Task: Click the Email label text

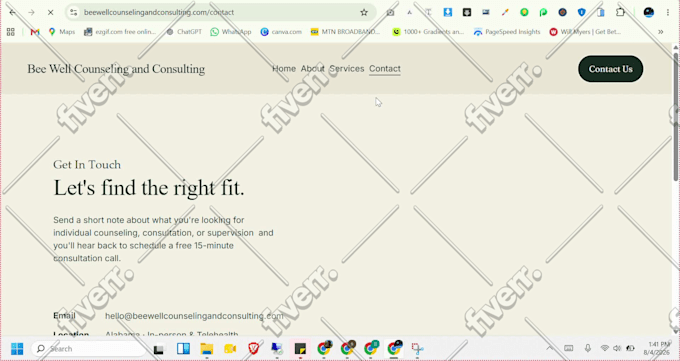Action: [64, 316]
